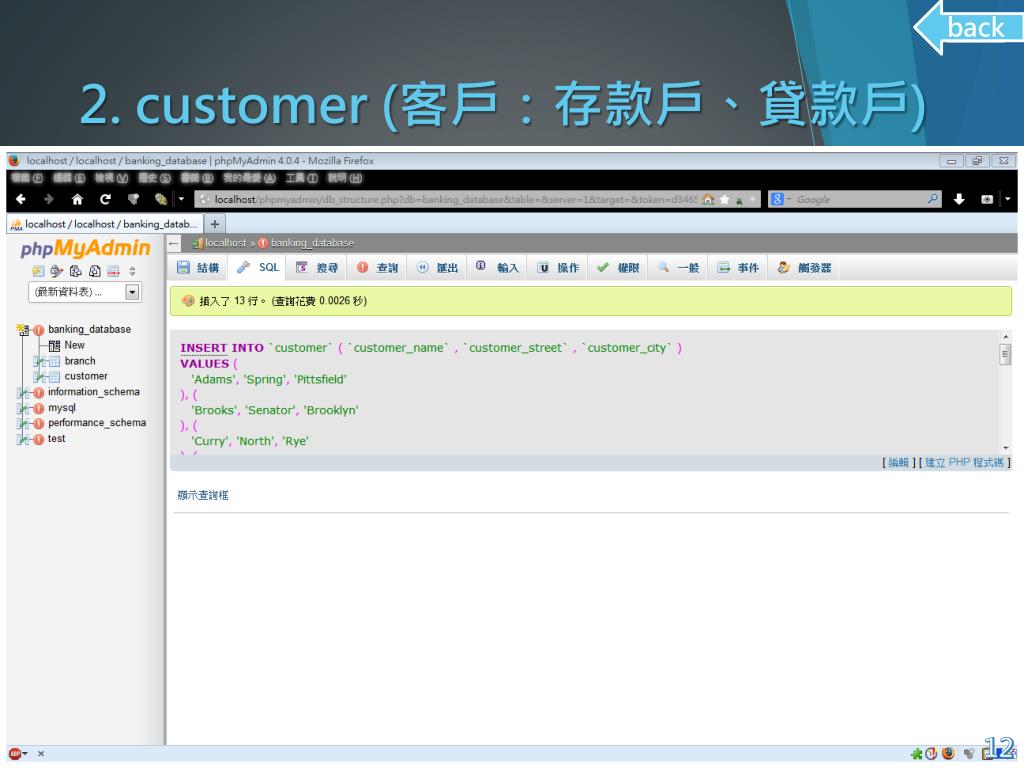Click the customer table icon in tree
This screenshot has width=1024, height=768.
click(54, 377)
